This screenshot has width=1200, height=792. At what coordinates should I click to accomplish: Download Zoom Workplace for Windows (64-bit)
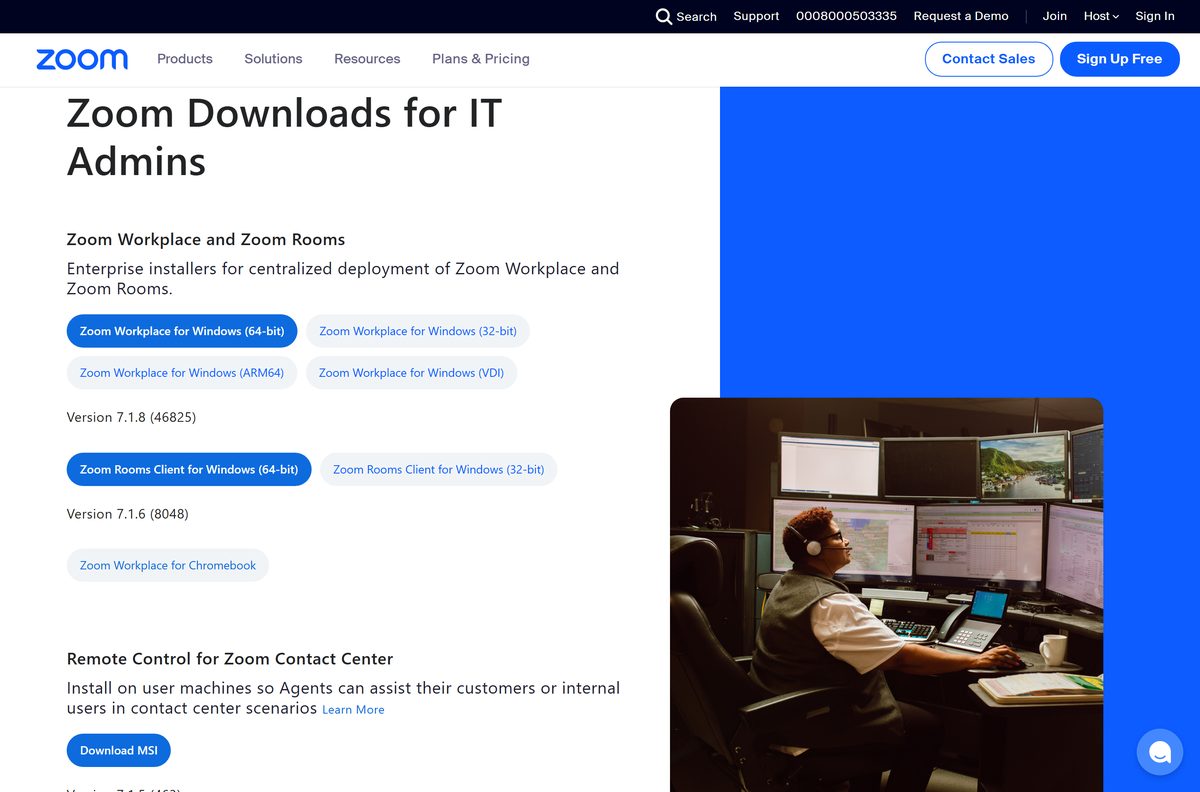pos(182,331)
